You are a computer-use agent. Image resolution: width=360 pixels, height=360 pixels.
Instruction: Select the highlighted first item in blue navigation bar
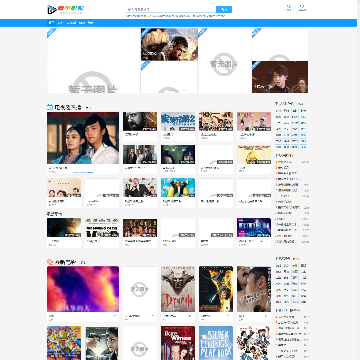click(52, 23)
